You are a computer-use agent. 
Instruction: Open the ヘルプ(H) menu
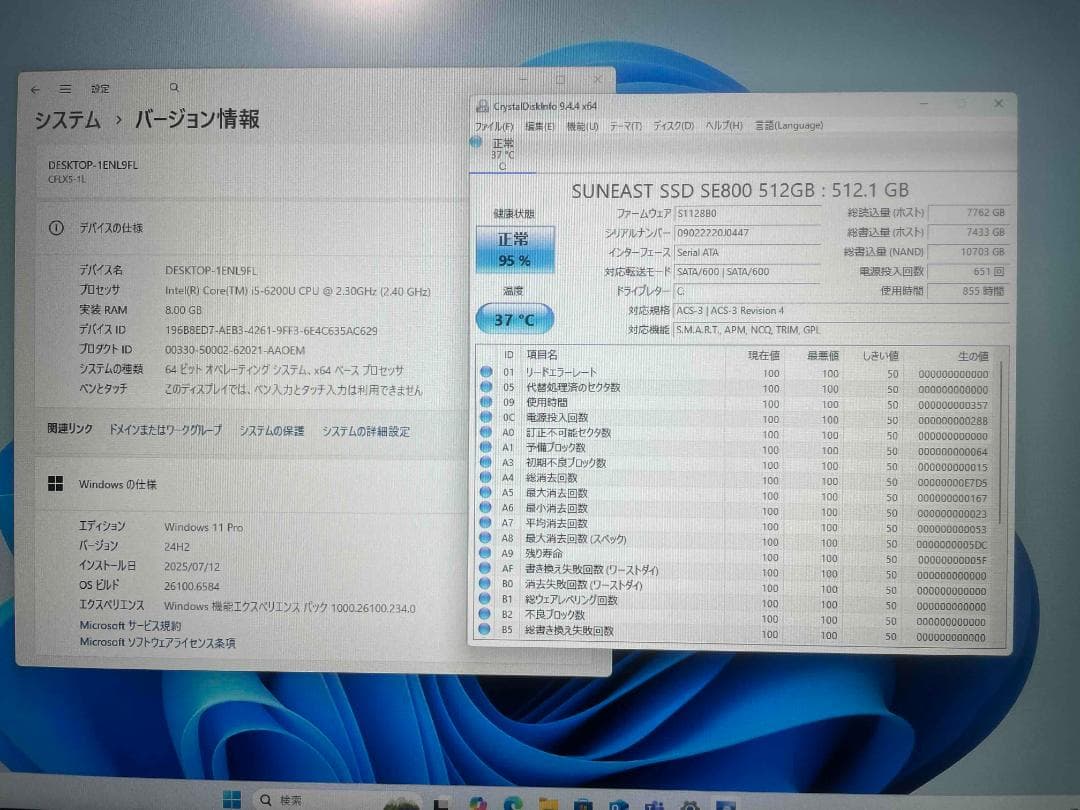723,126
